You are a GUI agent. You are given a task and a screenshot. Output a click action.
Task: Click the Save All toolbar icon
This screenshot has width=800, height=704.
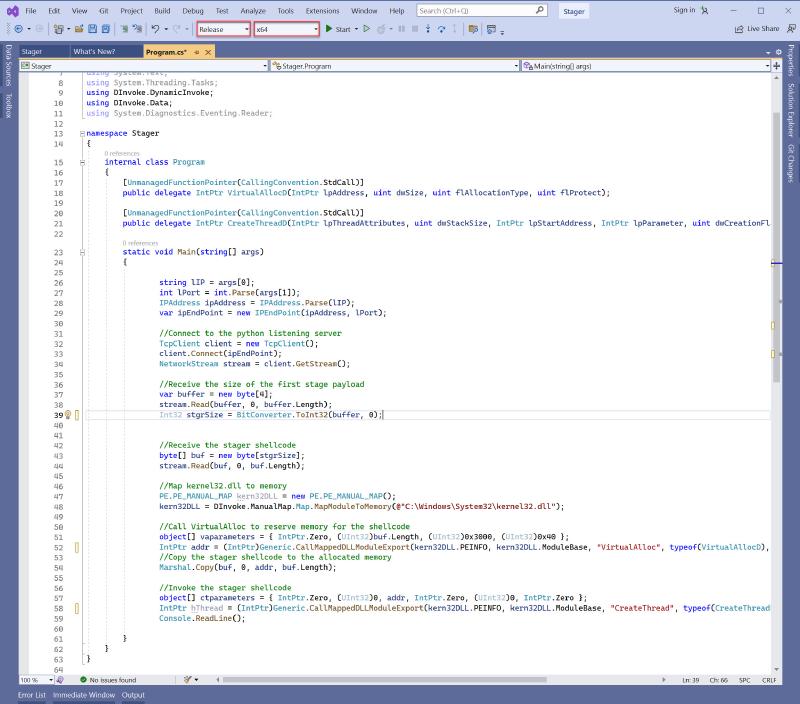[106, 29]
